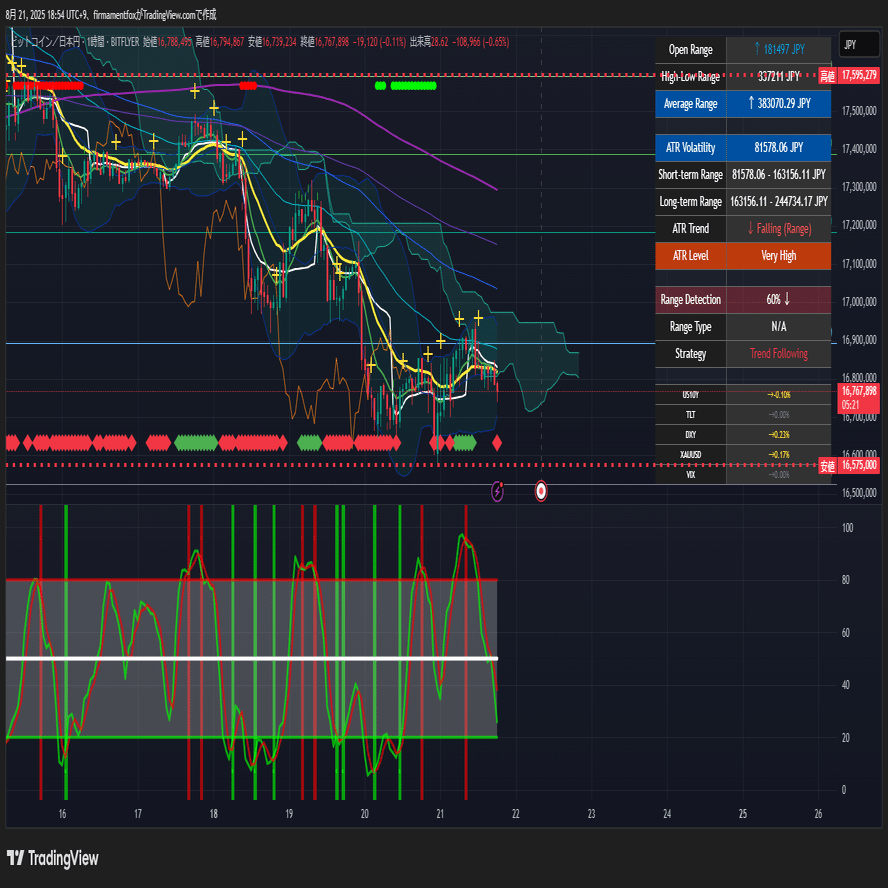
Task: Click the 17,500,000 price axis label
Action: pyautogui.click(x=859, y=111)
